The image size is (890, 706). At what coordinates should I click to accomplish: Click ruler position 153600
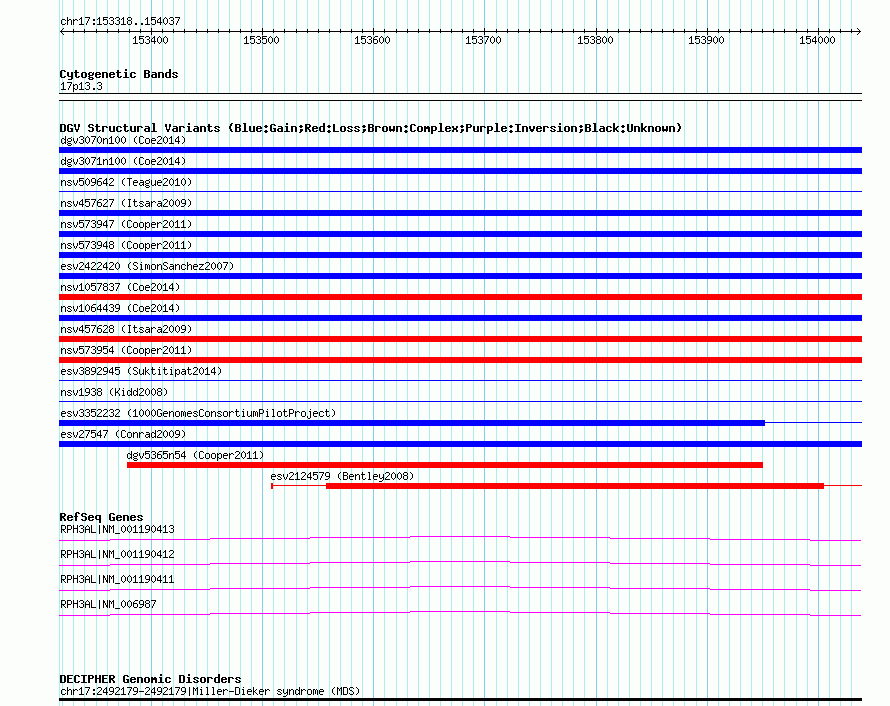click(372, 40)
